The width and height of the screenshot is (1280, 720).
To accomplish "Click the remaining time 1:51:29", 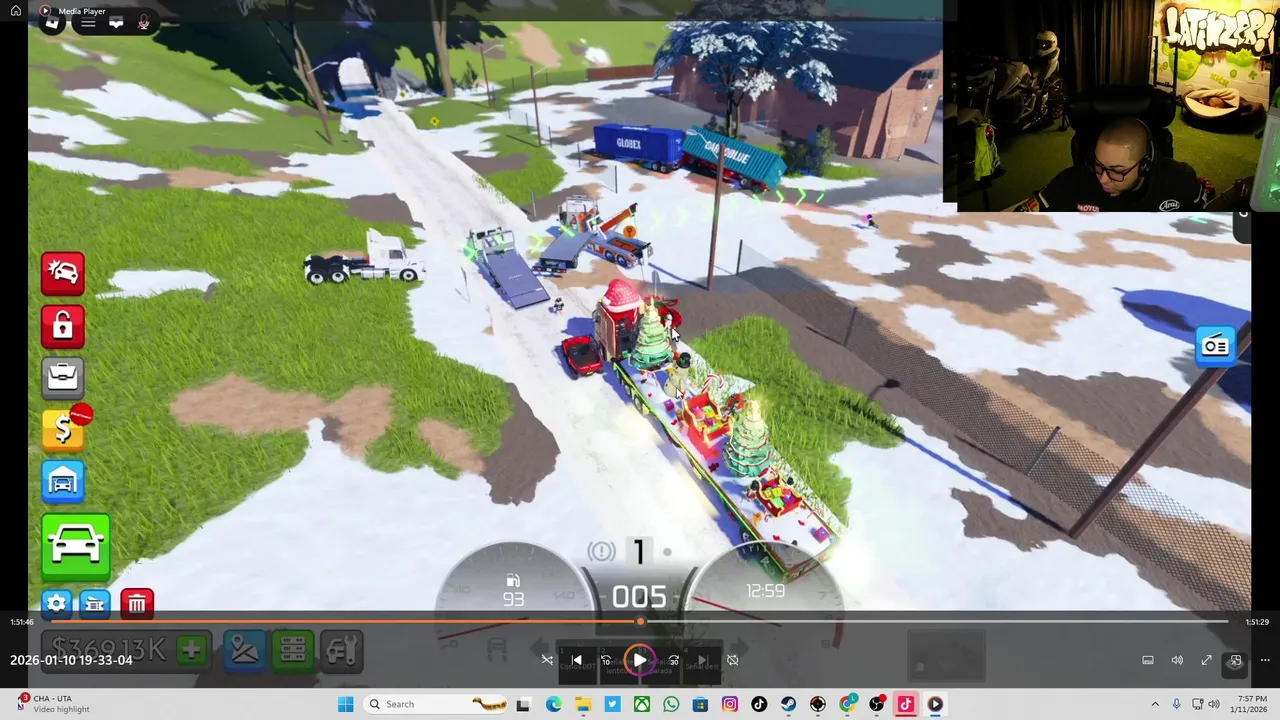I will (x=1257, y=622).
